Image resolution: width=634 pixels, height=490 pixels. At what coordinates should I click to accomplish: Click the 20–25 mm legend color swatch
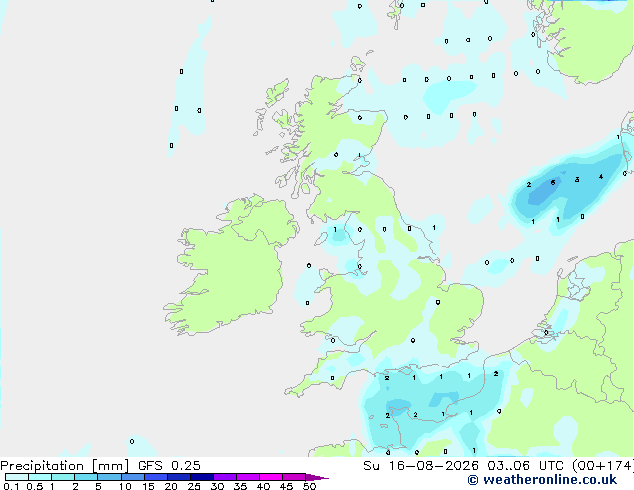pyautogui.click(x=178, y=477)
